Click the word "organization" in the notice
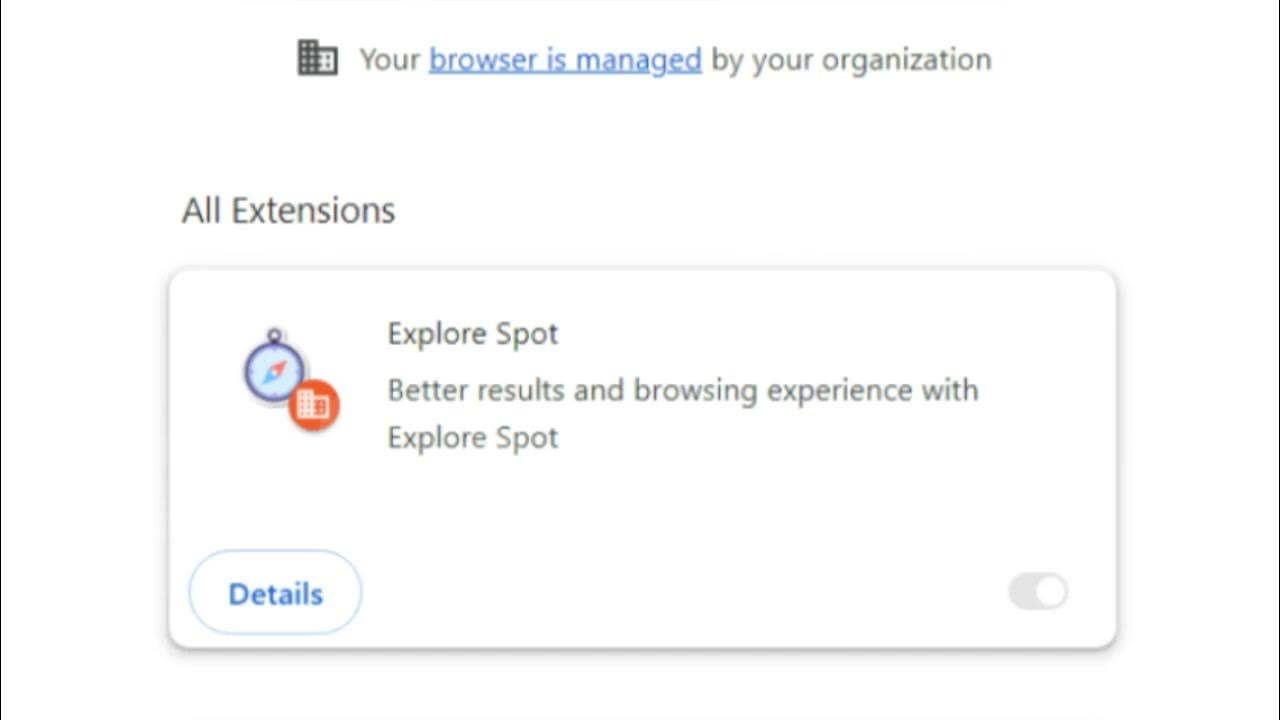 click(x=908, y=60)
